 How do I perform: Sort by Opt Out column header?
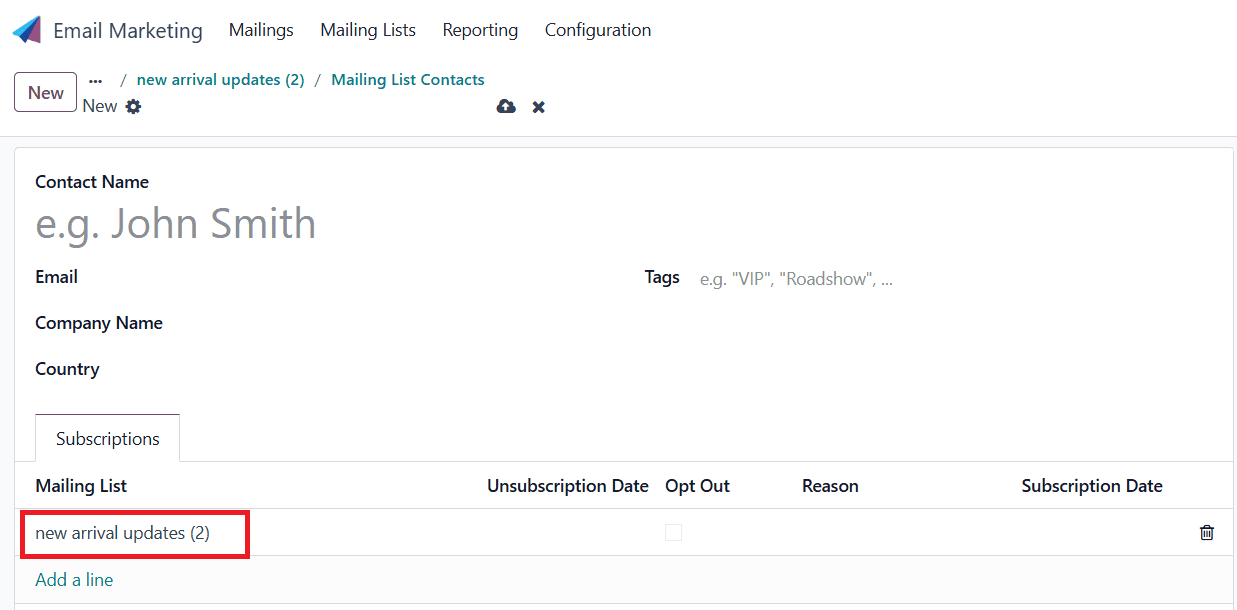pyautogui.click(x=697, y=486)
